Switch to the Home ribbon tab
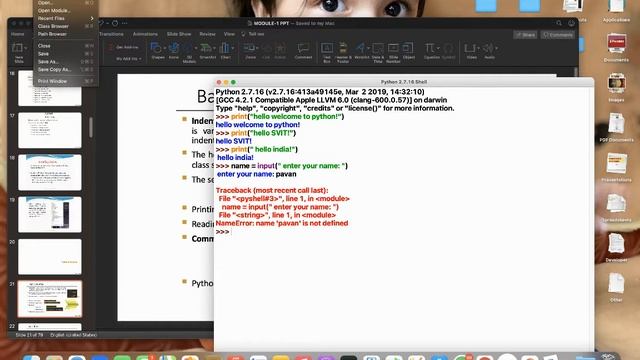Image resolution: width=640 pixels, height=360 pixels. coord(18,34)
